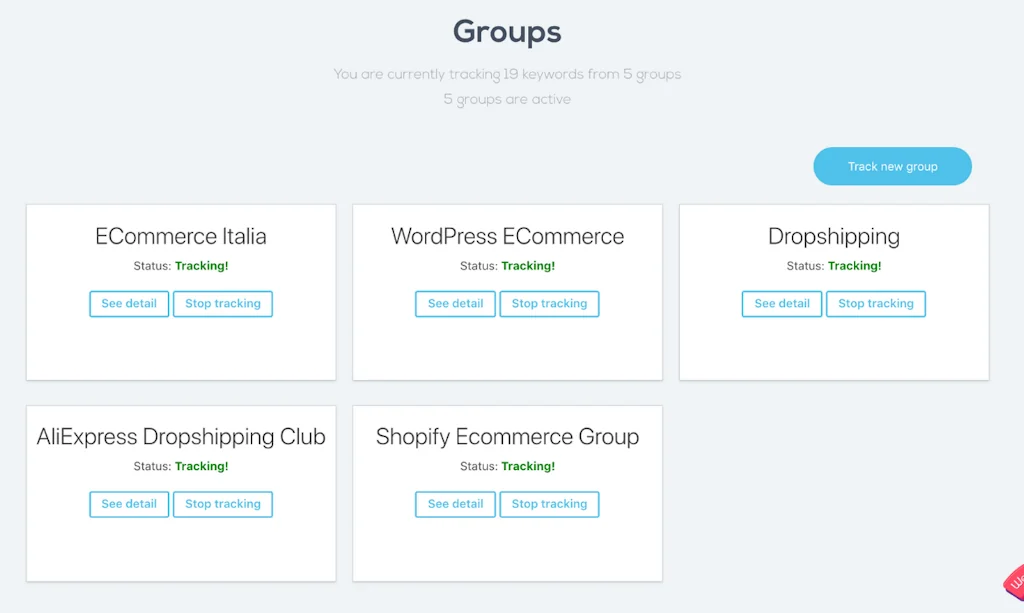View details of WordPress ECommerce group
The width and height of the screenshot is (1024, 613).
[455, 304]
